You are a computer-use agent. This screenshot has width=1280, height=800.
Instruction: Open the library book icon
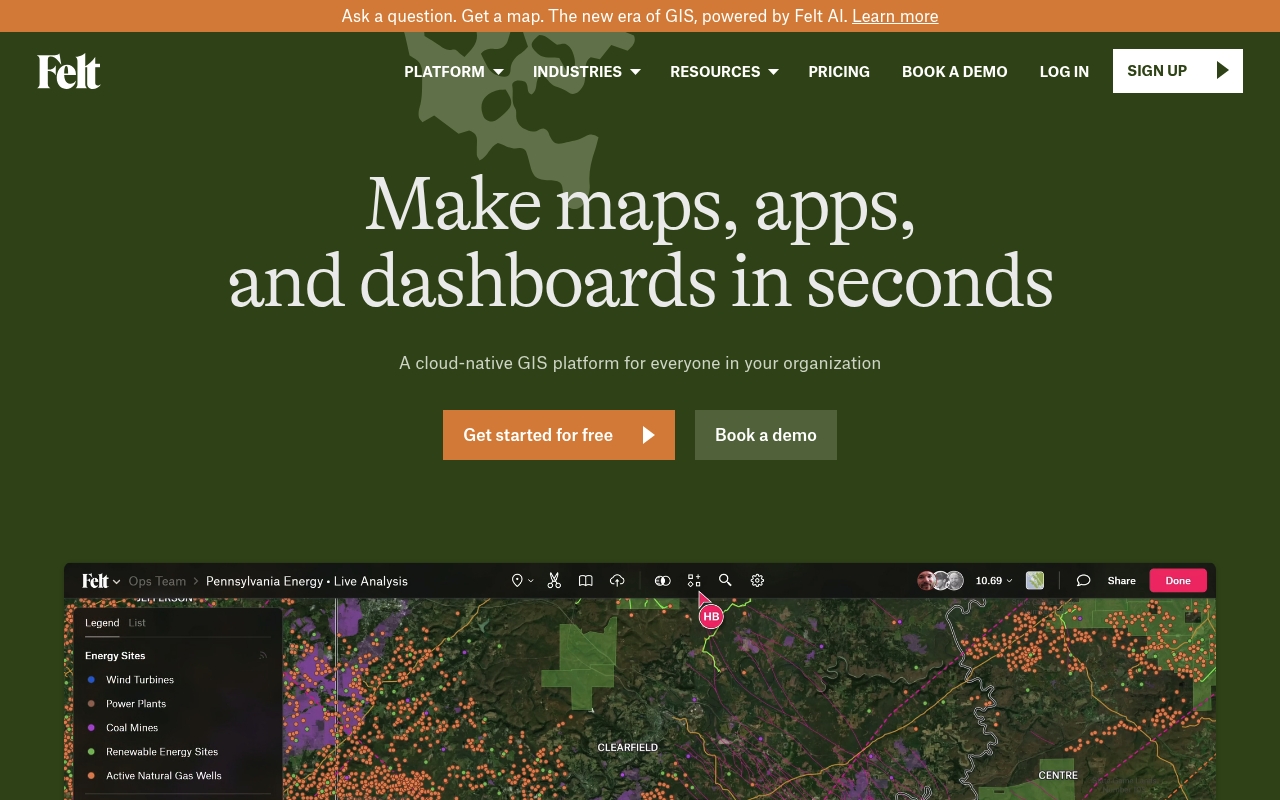click(586, 580)
